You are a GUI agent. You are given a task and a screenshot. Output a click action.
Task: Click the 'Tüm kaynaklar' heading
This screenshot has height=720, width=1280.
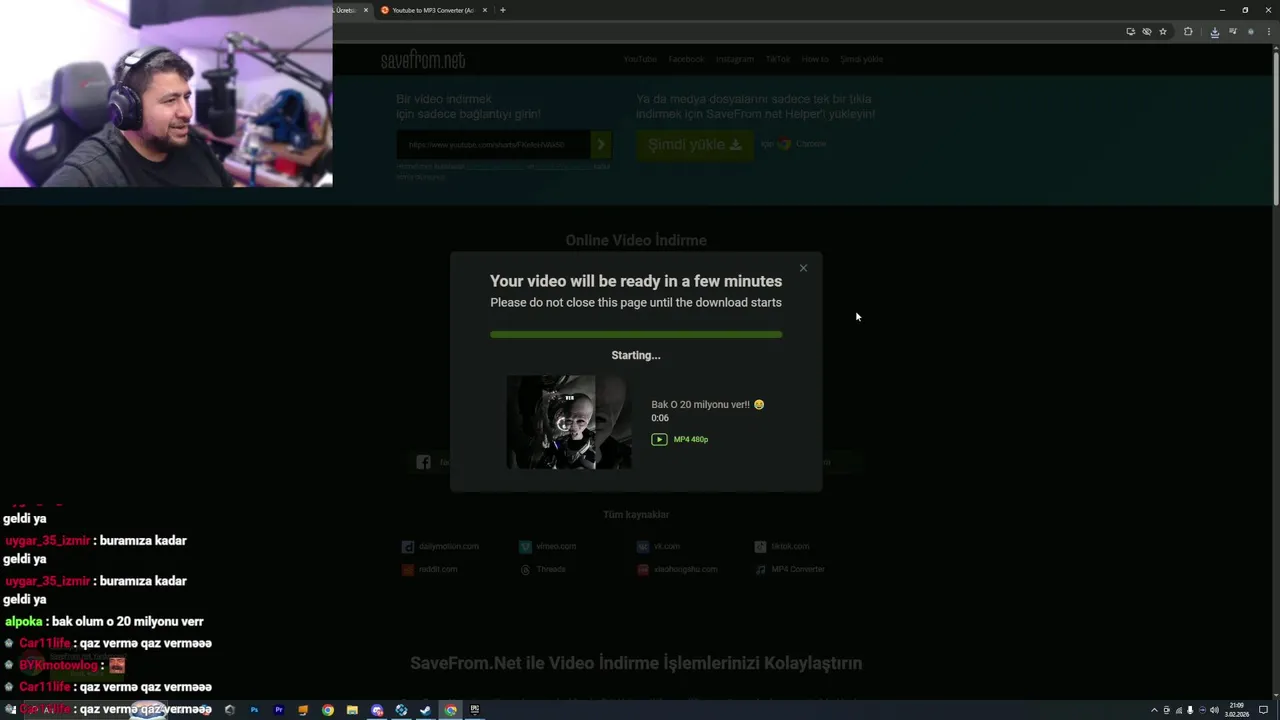(x=636, y=514)
